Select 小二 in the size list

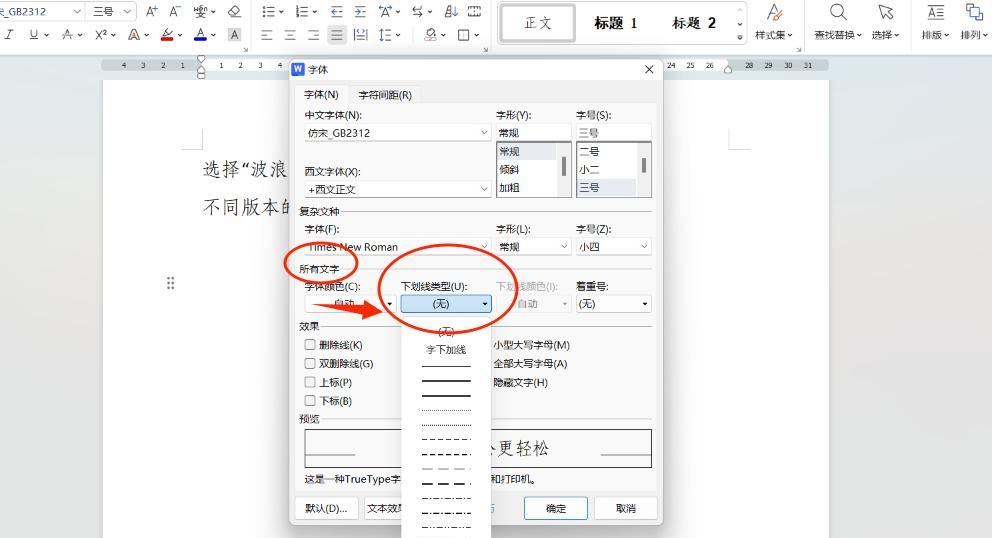[x=589, y=170]
